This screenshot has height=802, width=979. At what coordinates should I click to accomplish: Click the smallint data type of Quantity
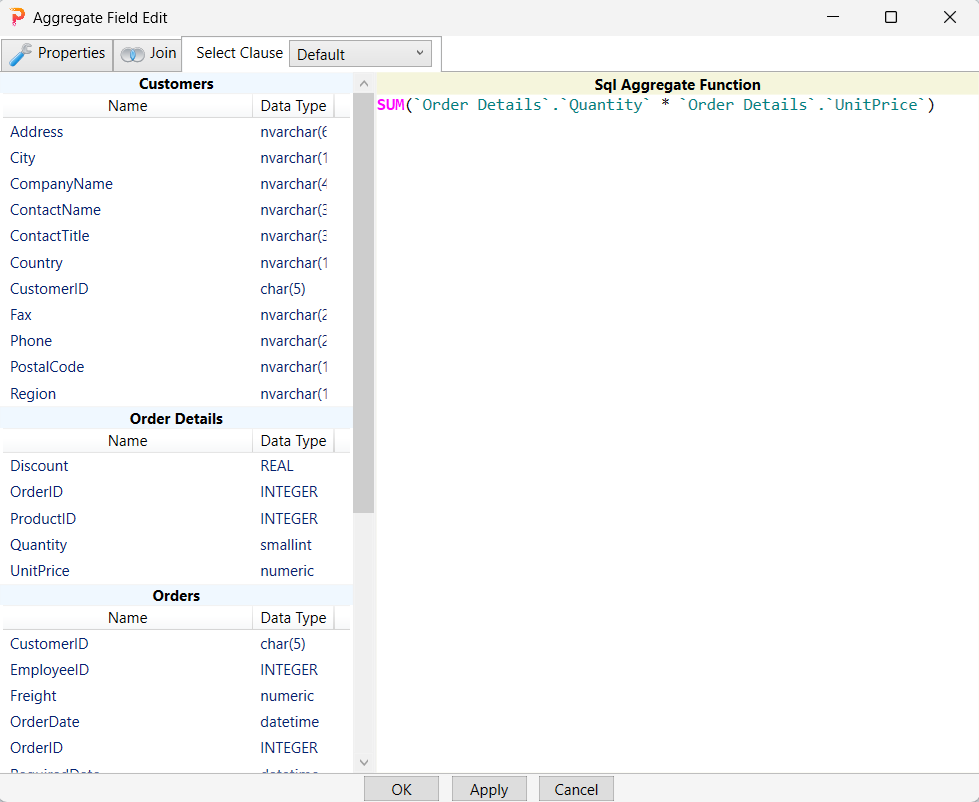pyautogui.click(x=286, y=545)
